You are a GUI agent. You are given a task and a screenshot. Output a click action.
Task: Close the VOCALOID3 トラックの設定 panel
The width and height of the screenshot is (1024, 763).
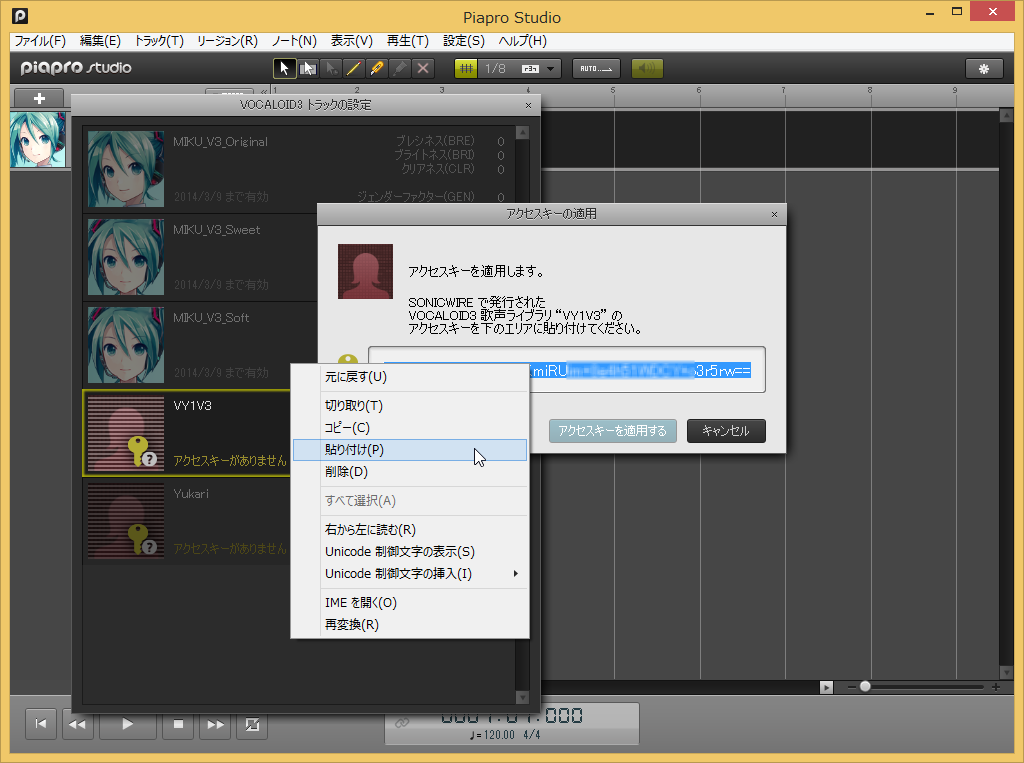click(x=528, y=105)
